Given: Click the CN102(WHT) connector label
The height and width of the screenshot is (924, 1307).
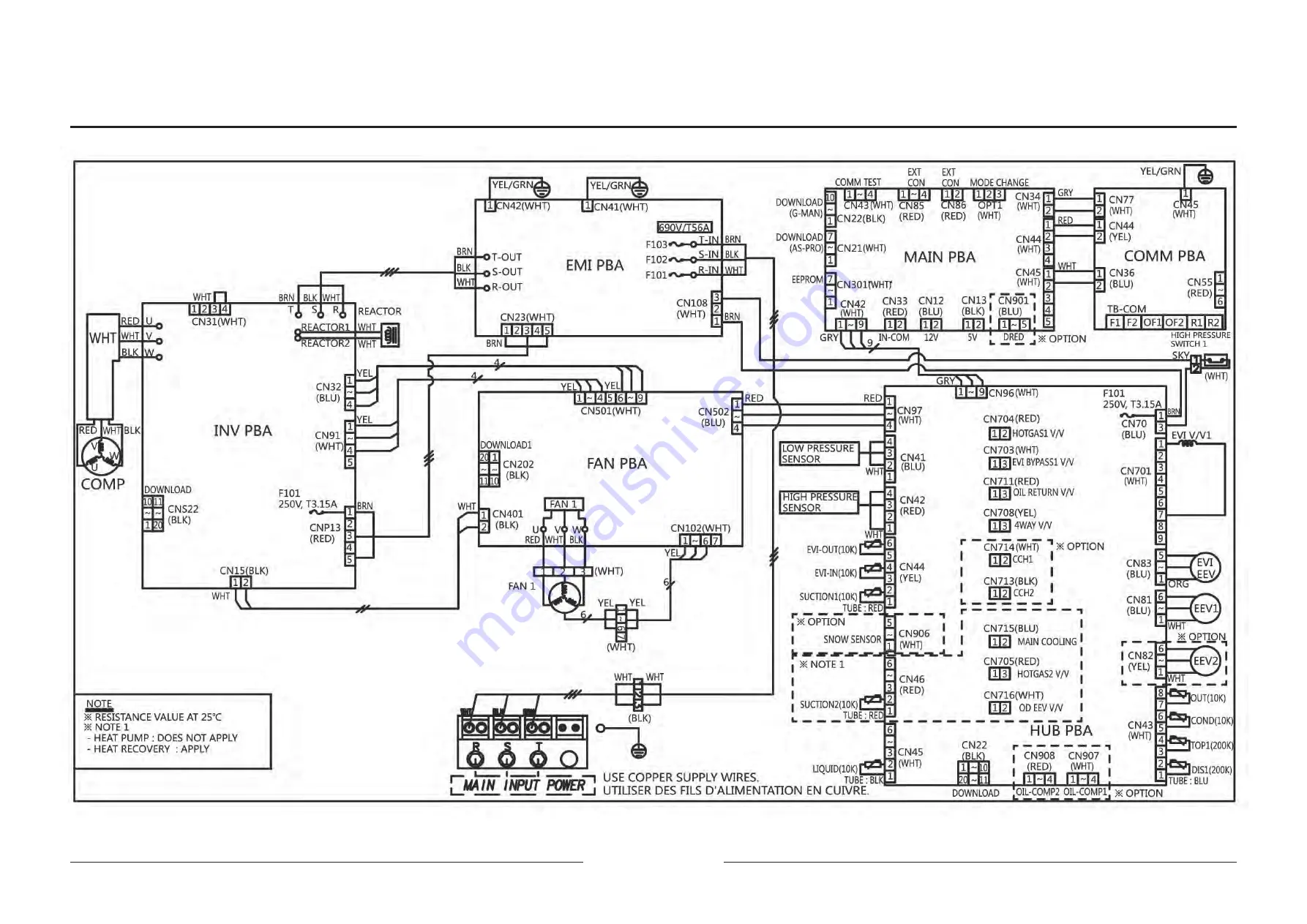Looking at the screenshot, I should (700, 528).
